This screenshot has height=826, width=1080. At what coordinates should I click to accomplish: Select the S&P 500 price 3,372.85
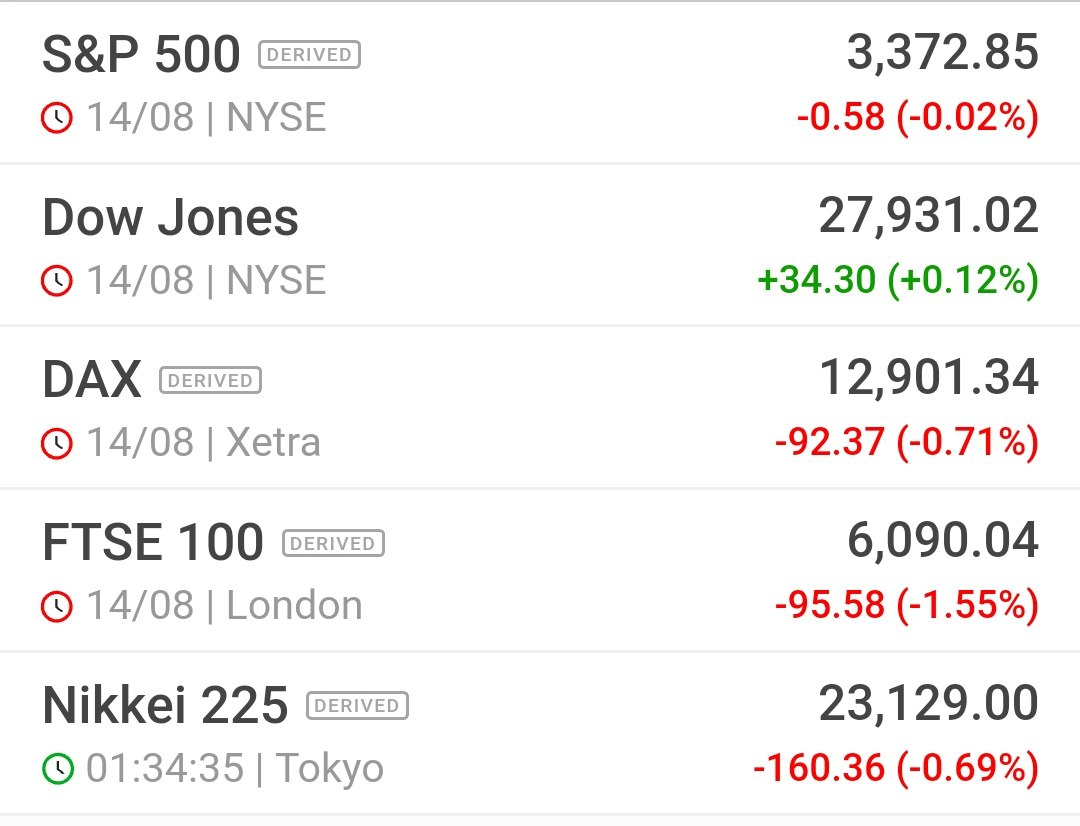942,52
